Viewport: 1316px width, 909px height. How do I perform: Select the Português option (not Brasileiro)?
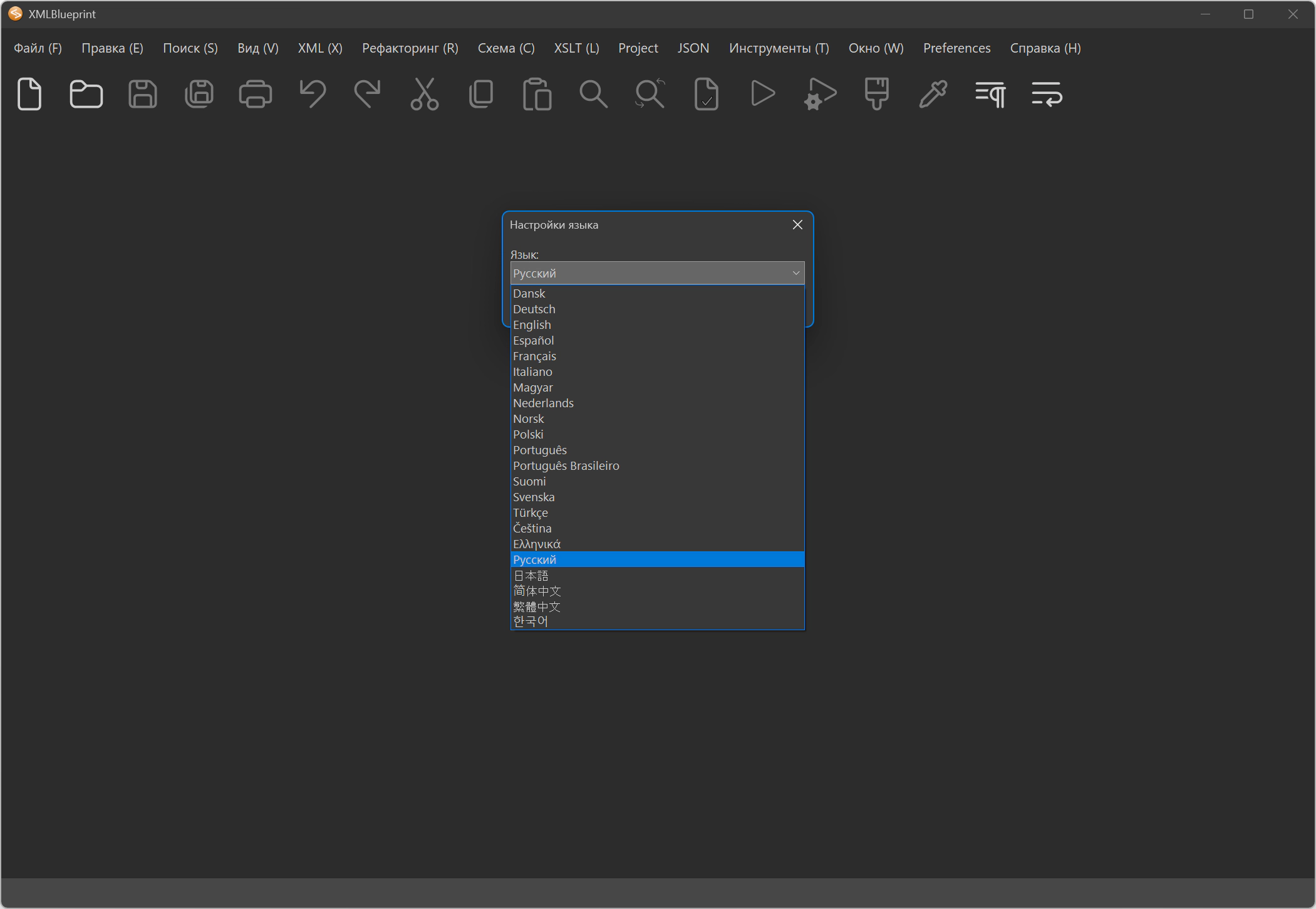coord(657,450)
